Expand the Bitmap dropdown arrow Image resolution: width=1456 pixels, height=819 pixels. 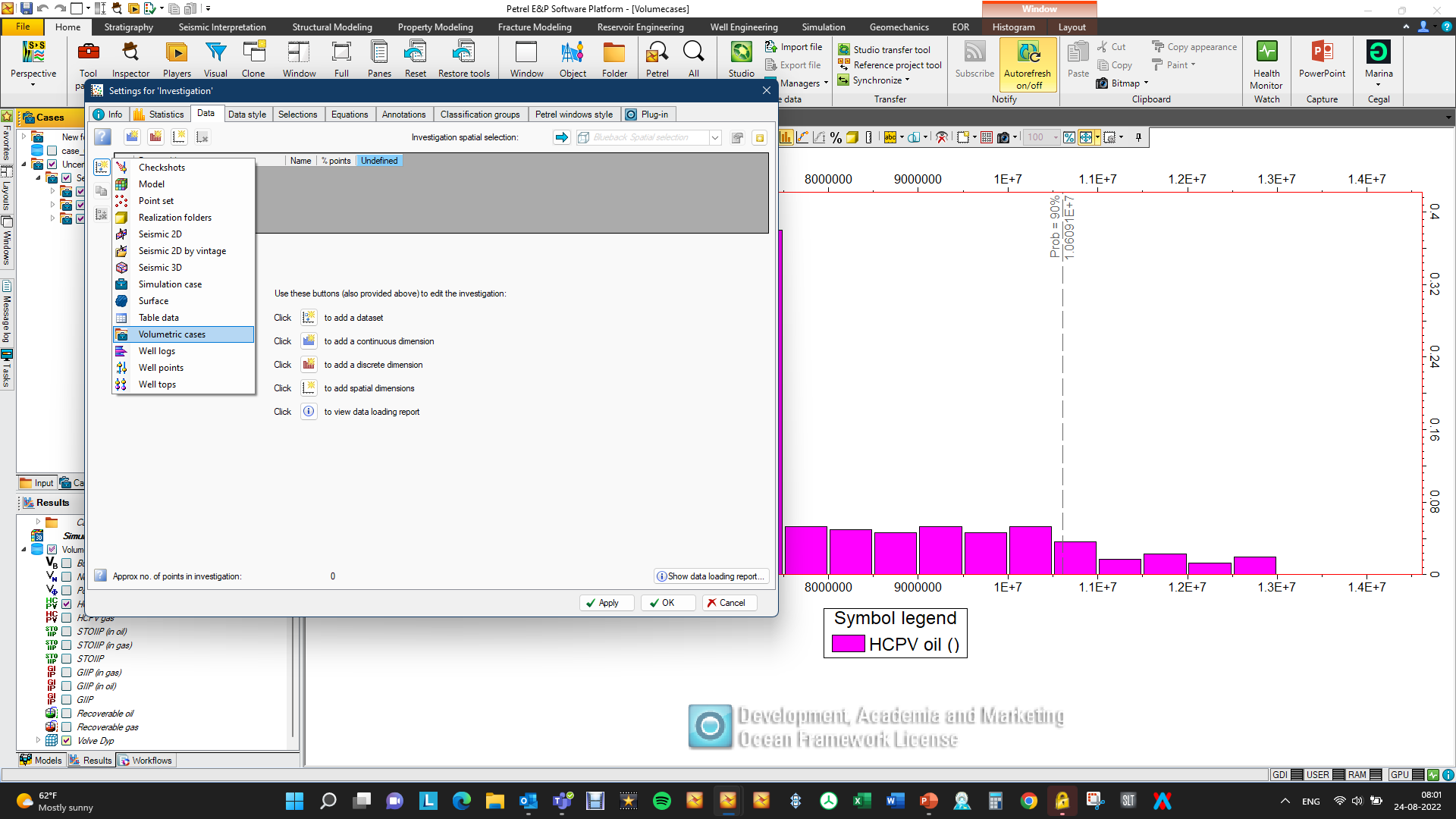pos(1146,83)
